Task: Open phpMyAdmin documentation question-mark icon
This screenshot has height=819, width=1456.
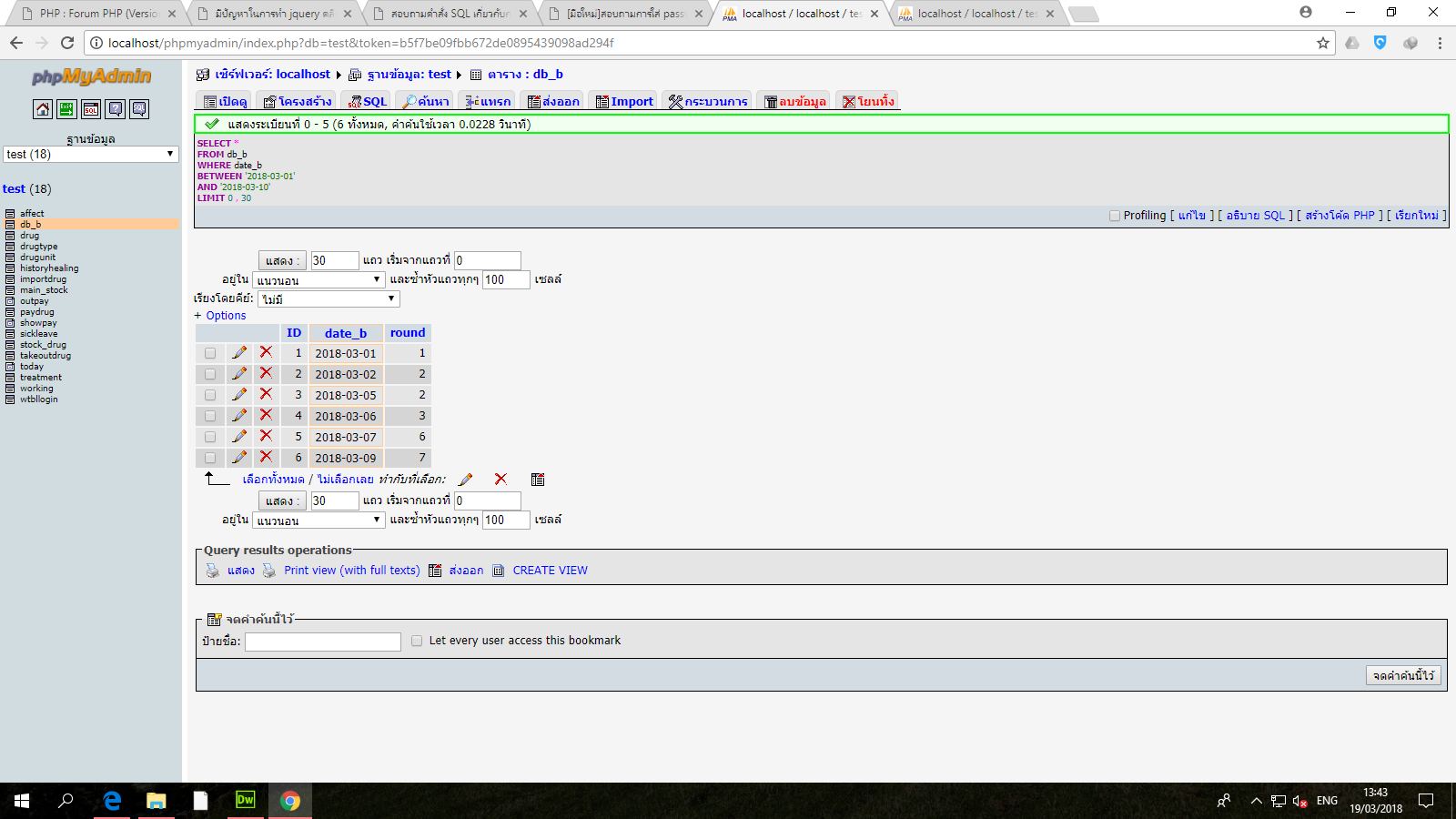Action: (116, 109)
